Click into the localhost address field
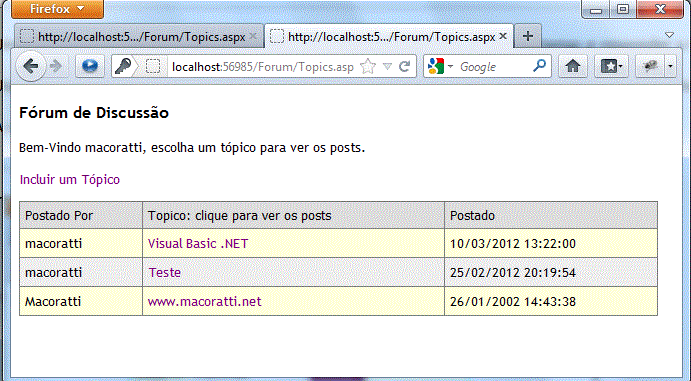Image resolution: width=691 pixels, height=381 pixels. pos(263,67)
